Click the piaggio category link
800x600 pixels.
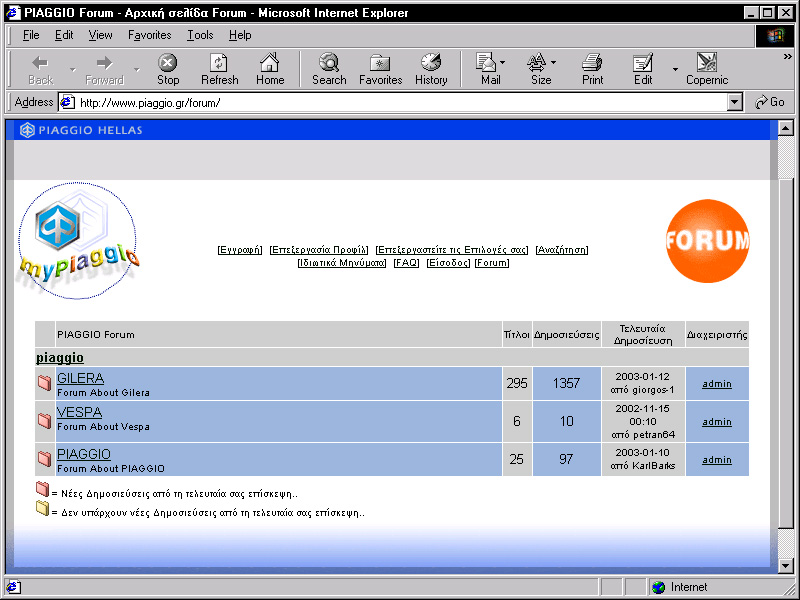tap(60, 358)
